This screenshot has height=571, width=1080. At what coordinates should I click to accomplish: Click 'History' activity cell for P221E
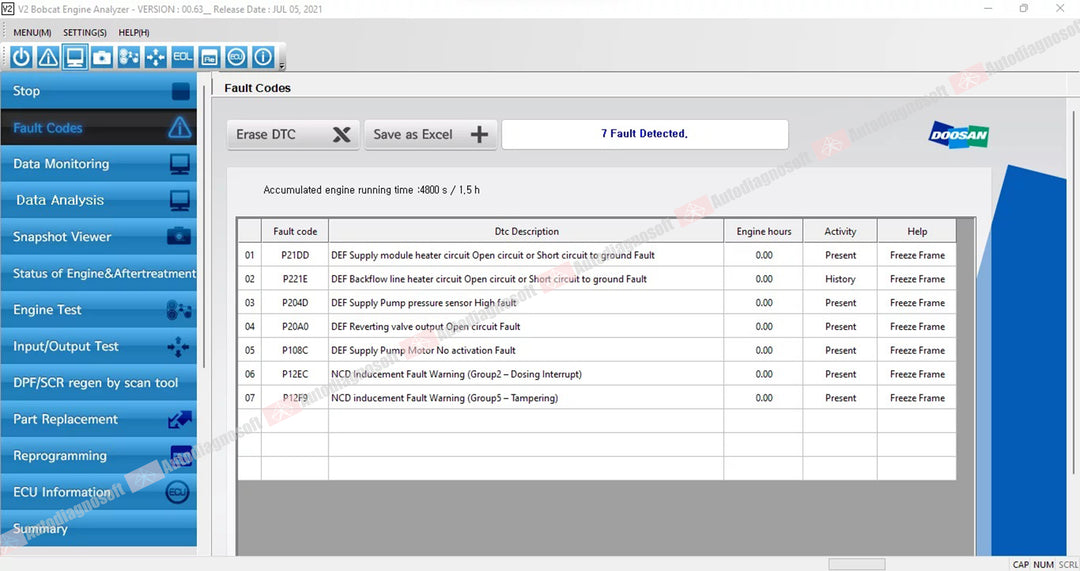pyautogui.click(x=840, y=279)
